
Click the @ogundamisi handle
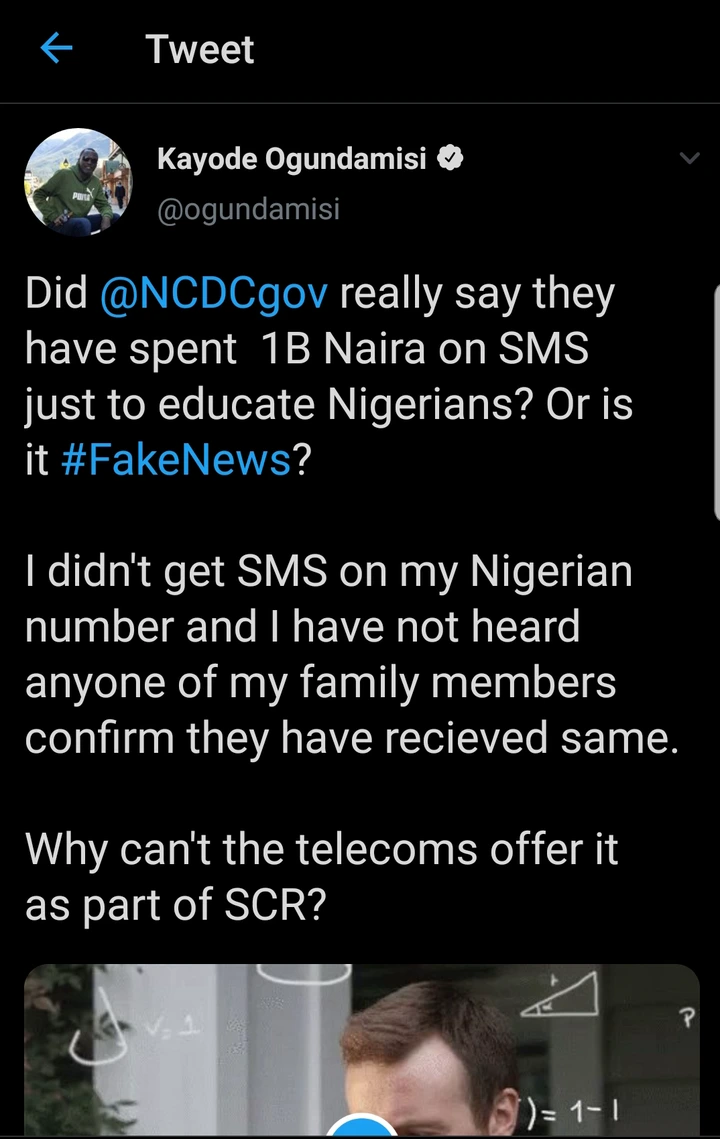point(248,209)
